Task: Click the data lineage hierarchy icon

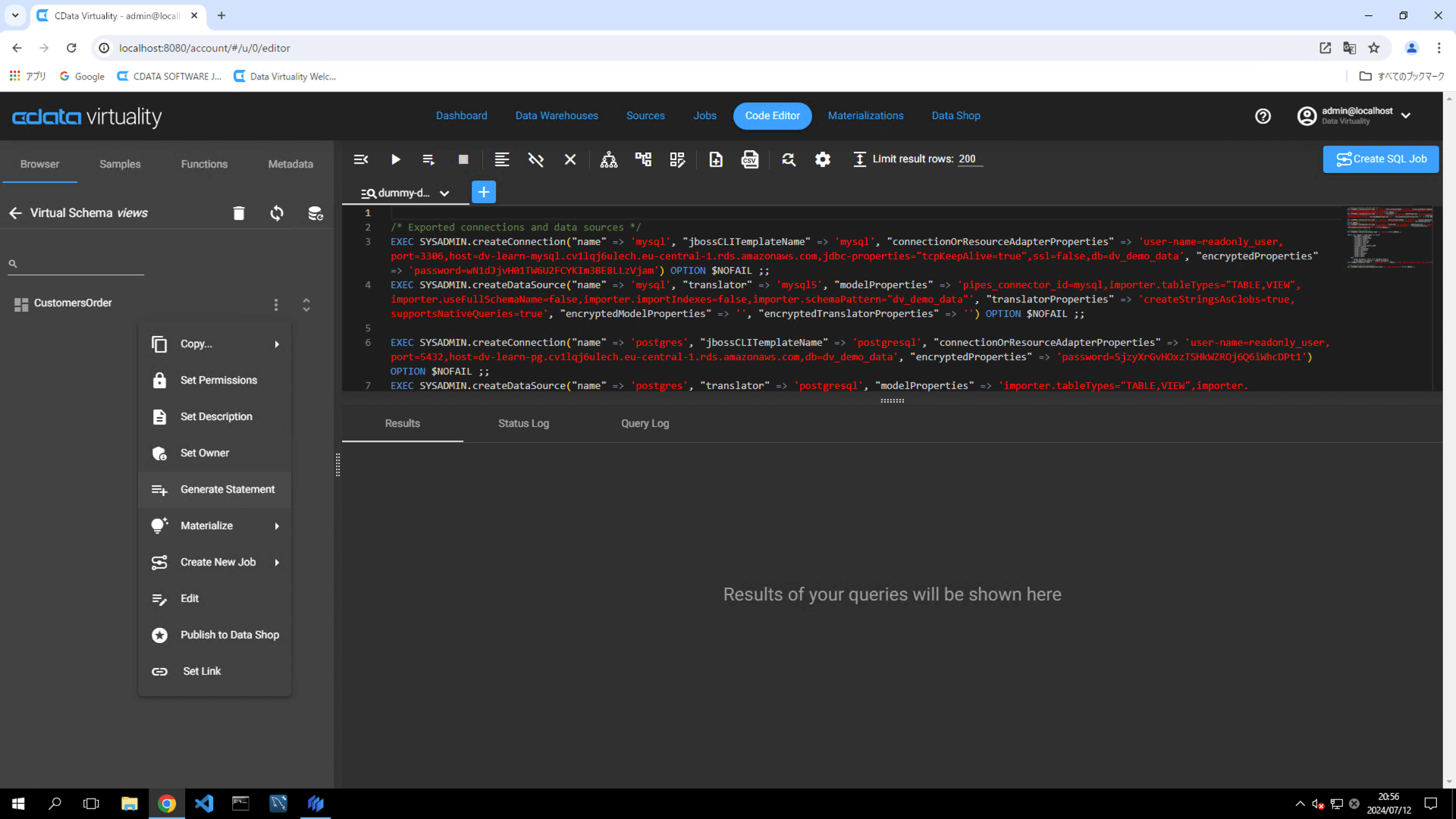Action: 608,159
